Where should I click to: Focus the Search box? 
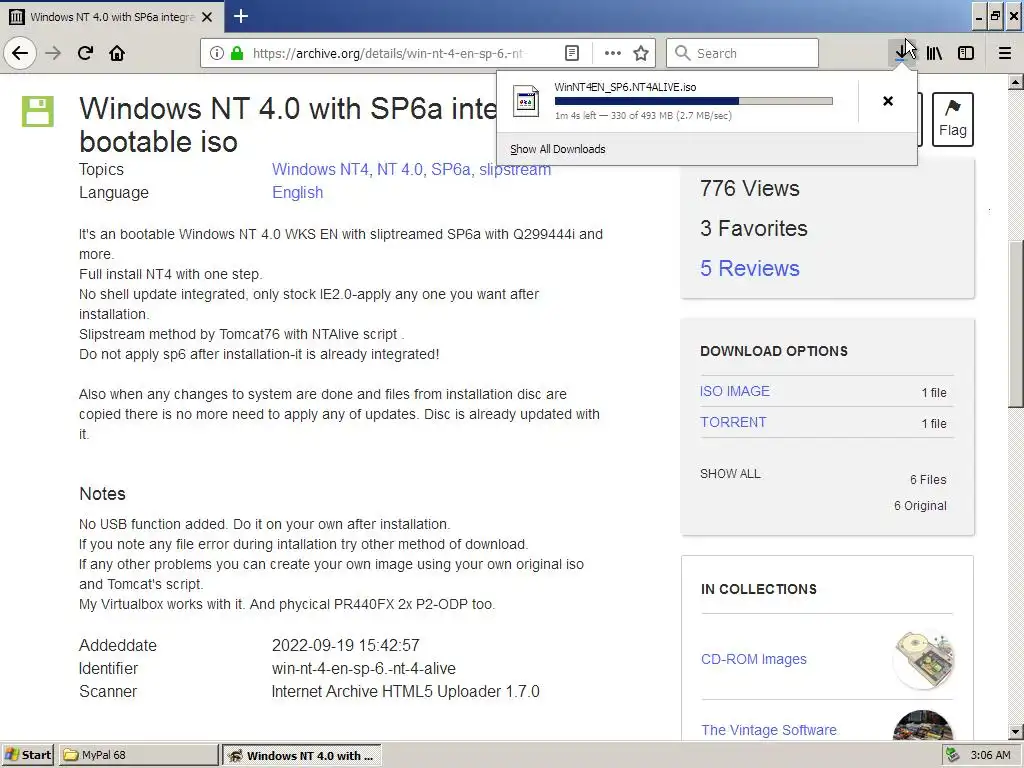click(x=742, y=53)
